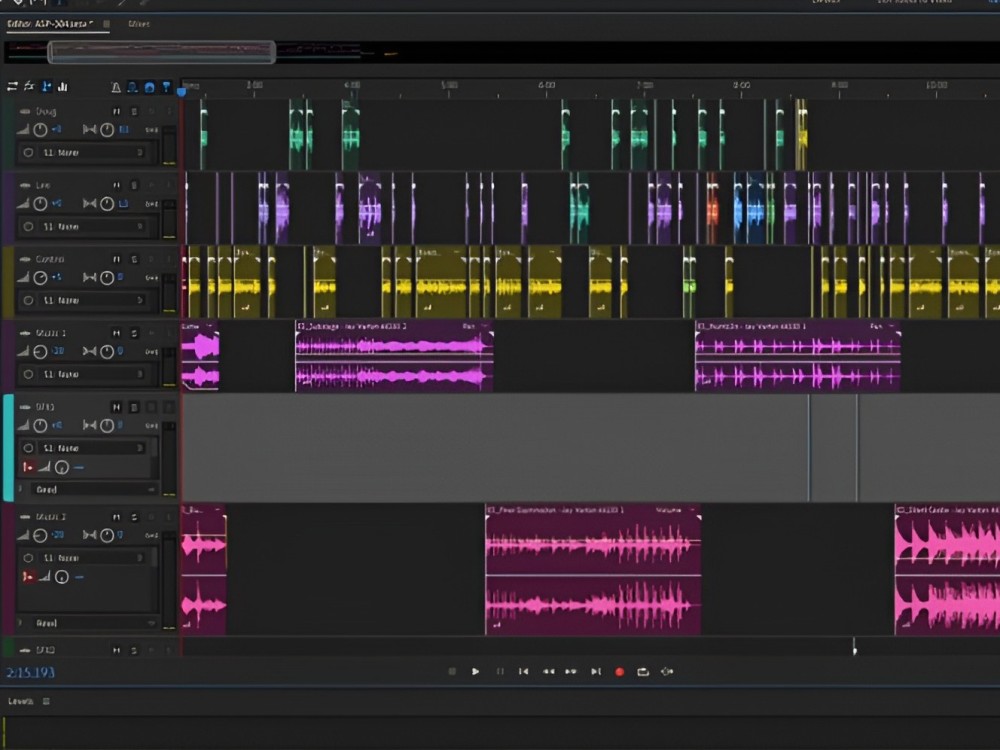This screenshot has height=750, width=1000.
Task: Mute the Doug track
Action: coord(116,111)
